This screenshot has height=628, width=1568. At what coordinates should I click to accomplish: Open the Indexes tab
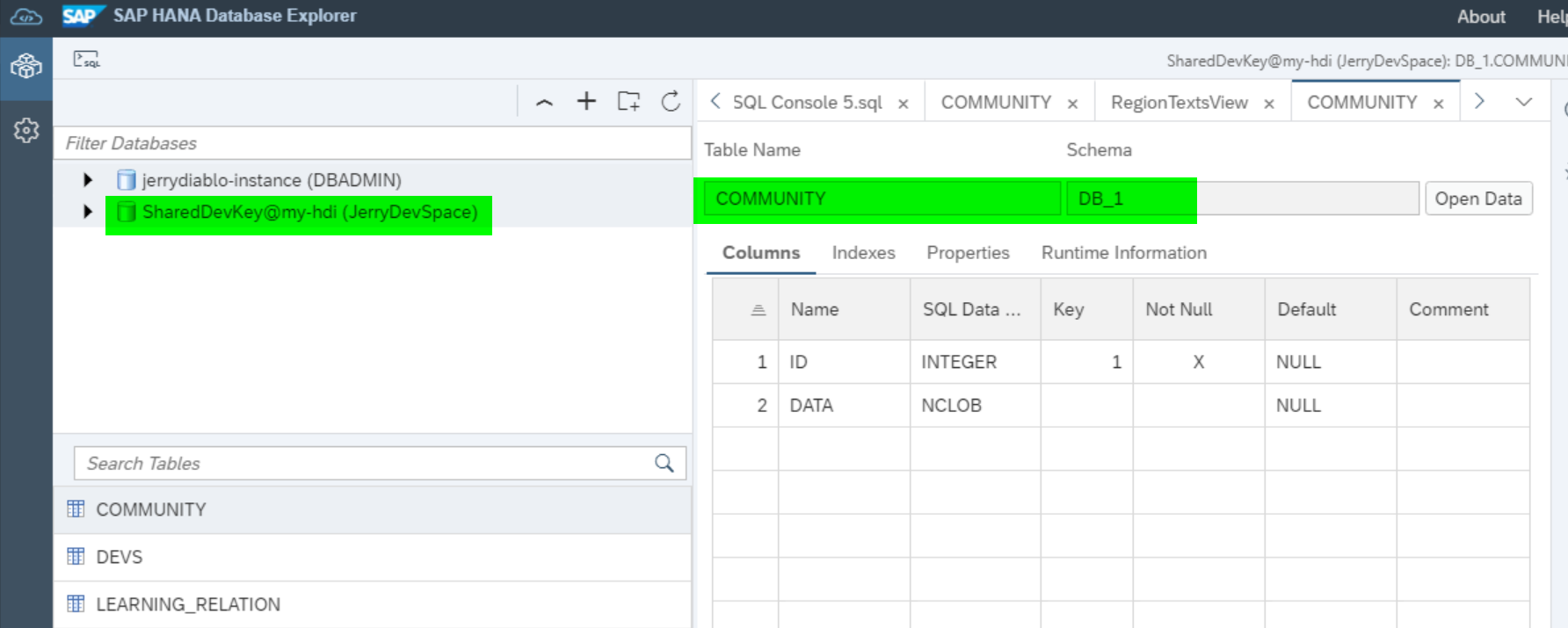(x=863, y=253)
